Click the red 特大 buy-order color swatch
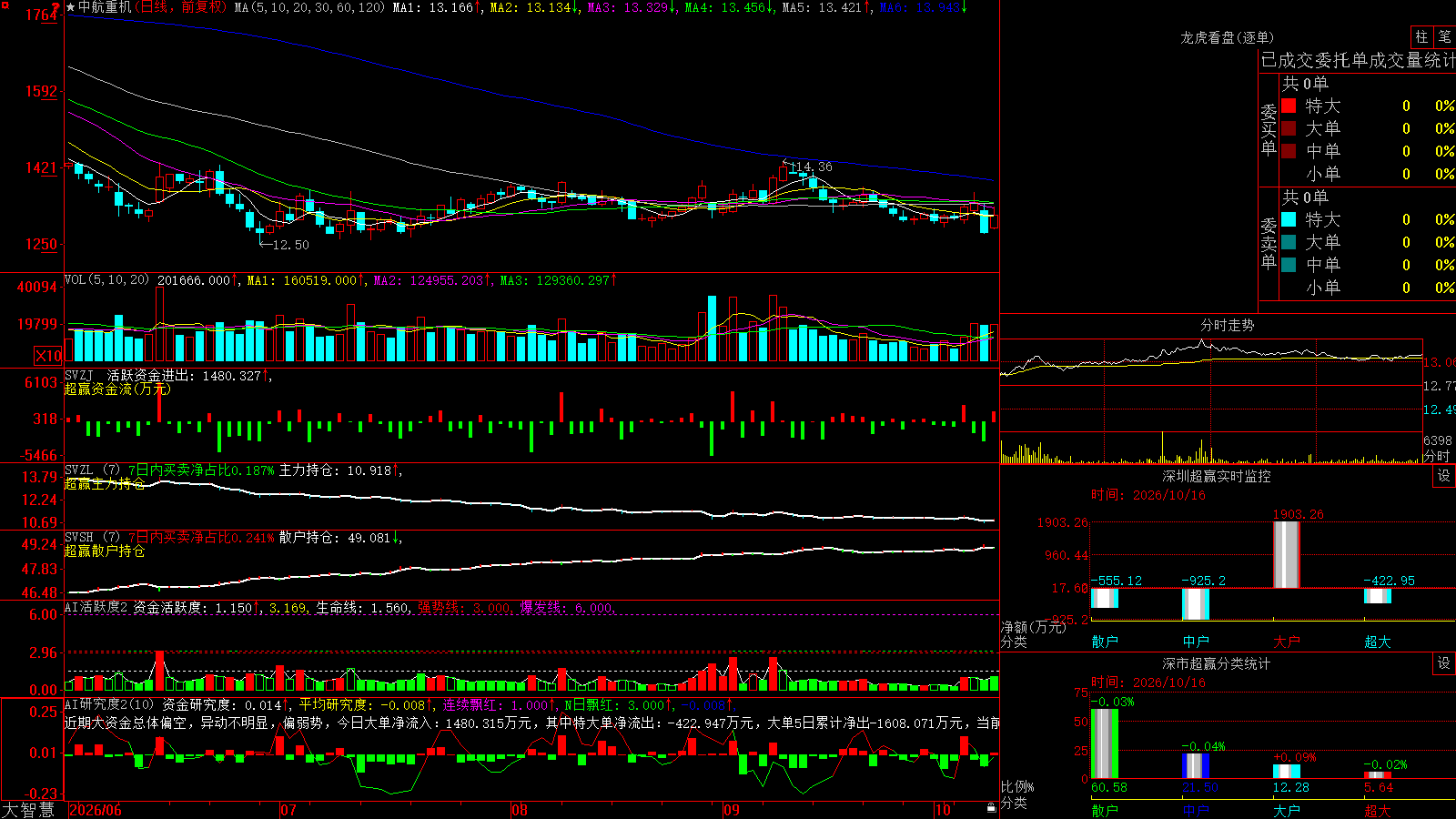The image size is (1456, 819). (1289, 106)
